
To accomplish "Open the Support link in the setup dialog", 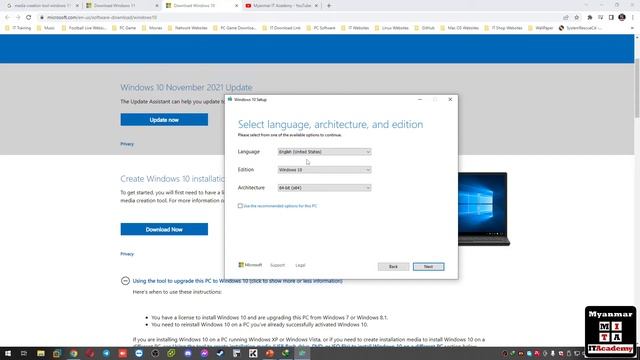I will tap(277, 265).
